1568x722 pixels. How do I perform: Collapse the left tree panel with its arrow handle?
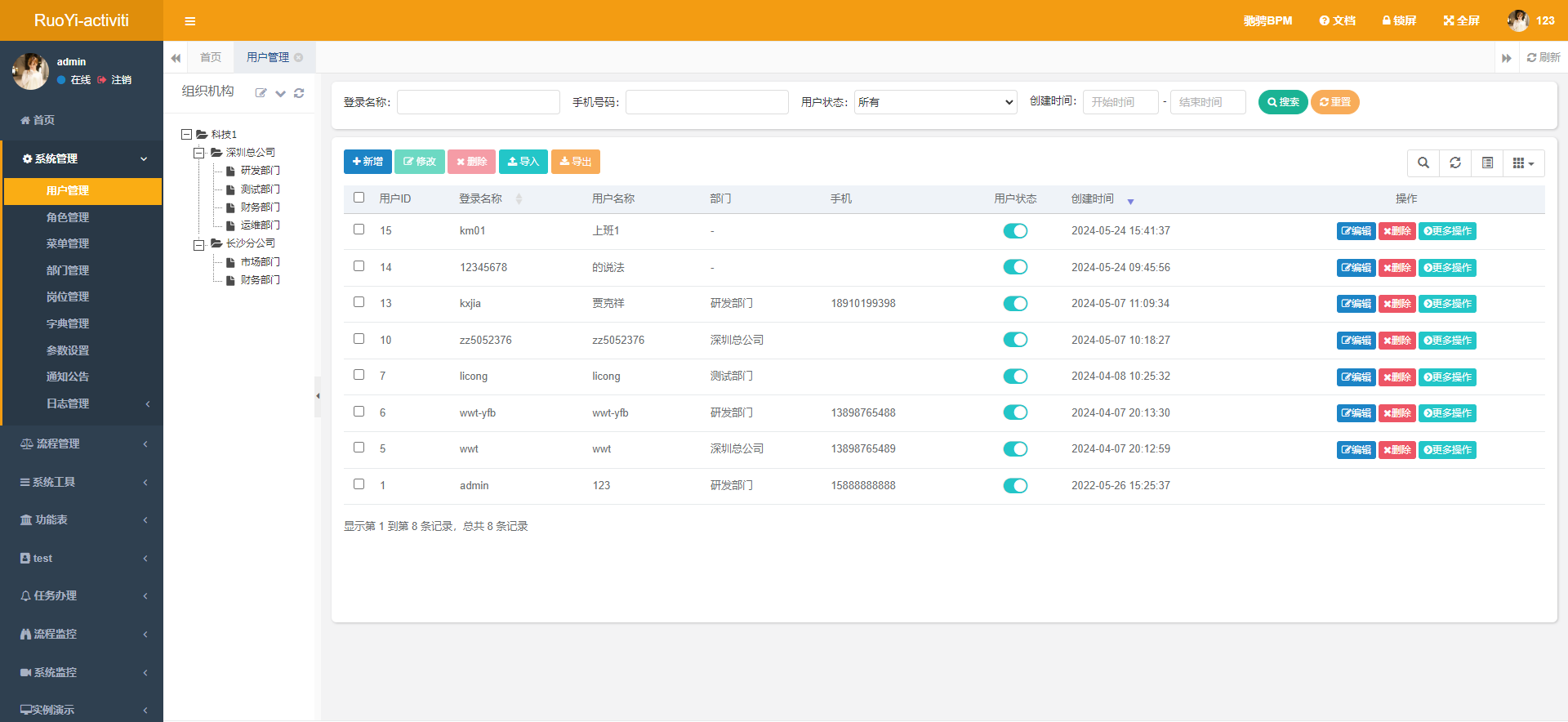(x=318, y=396)
